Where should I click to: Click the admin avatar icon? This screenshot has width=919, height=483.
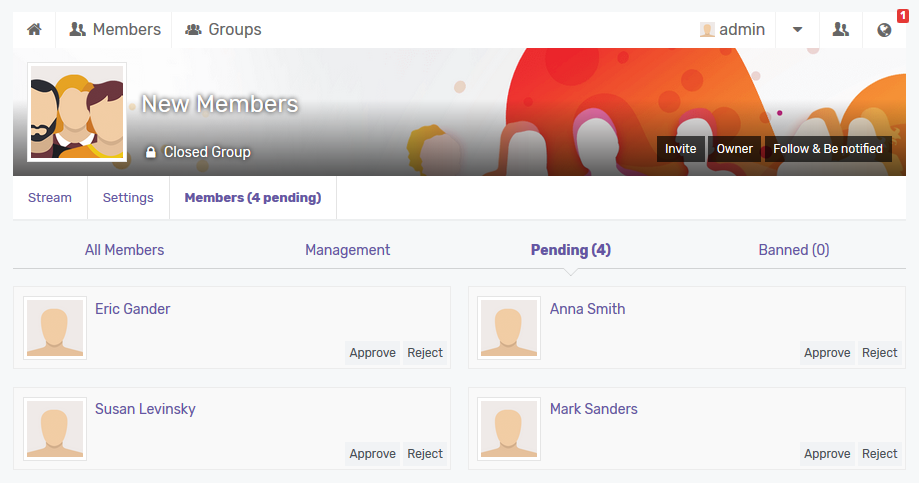(707, 29)
